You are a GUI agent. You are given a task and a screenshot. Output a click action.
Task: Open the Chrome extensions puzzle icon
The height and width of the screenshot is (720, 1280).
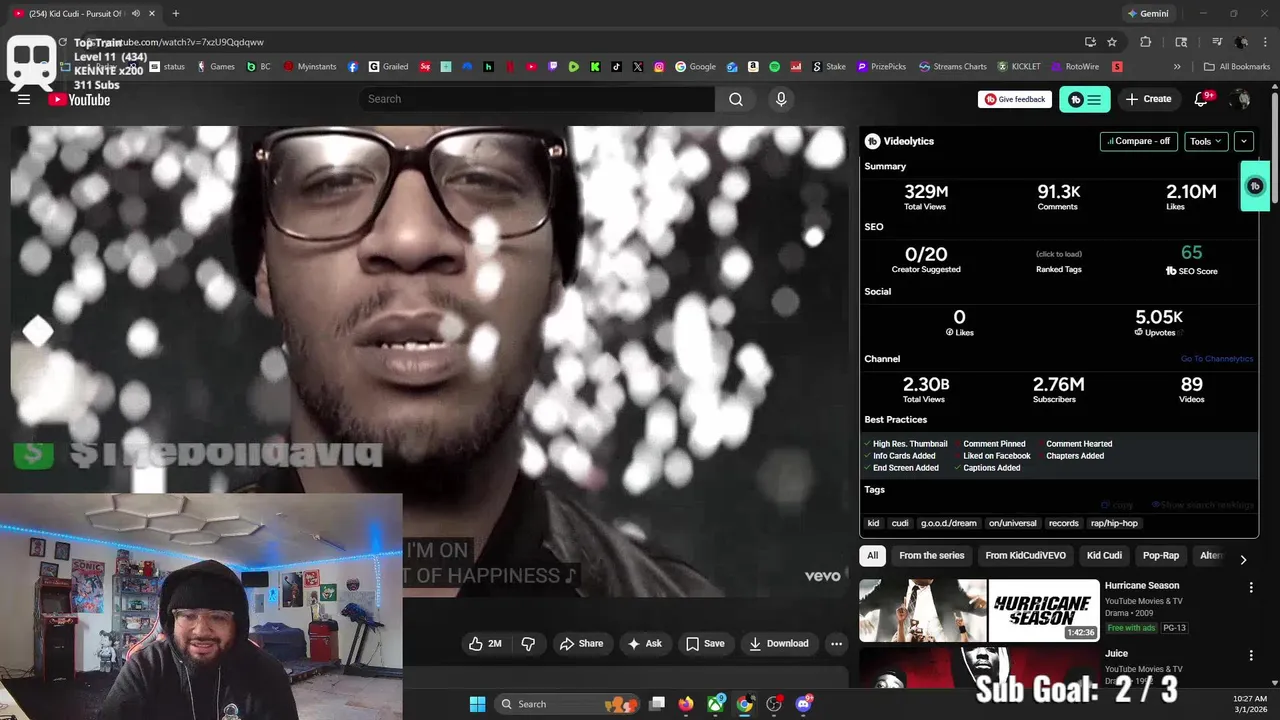(1146, 42)
